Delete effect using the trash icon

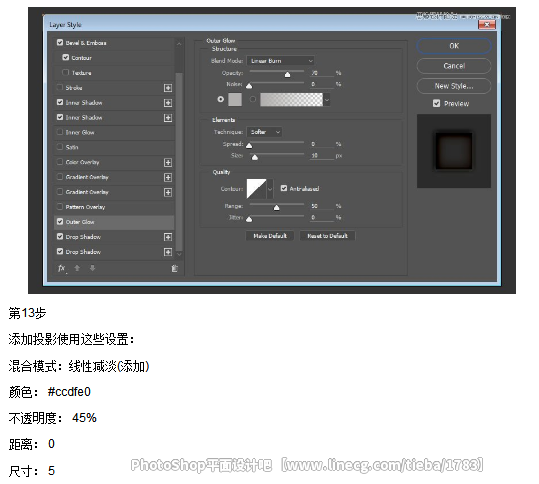[175, 268]
